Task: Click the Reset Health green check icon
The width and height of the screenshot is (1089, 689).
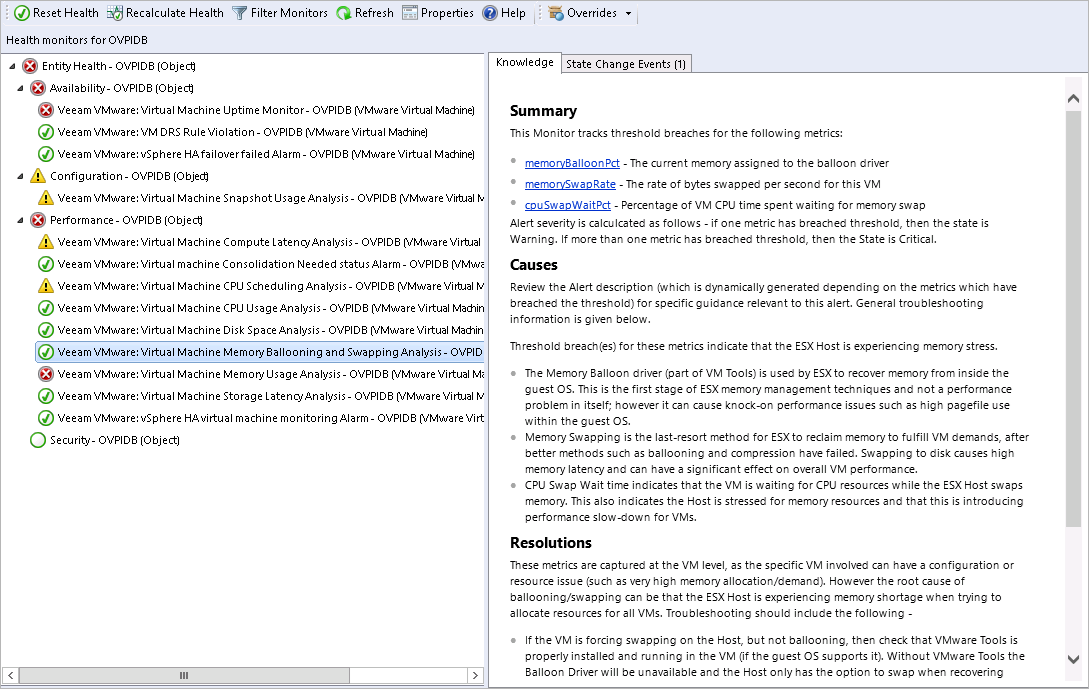Action: pyautogui.click(x=22, y=13)
